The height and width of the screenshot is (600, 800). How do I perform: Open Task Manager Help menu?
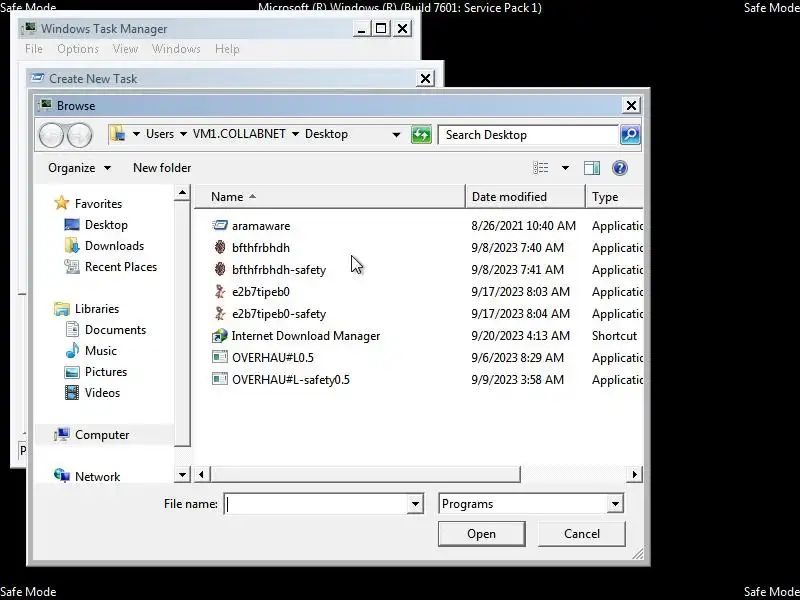pos(227,49)
